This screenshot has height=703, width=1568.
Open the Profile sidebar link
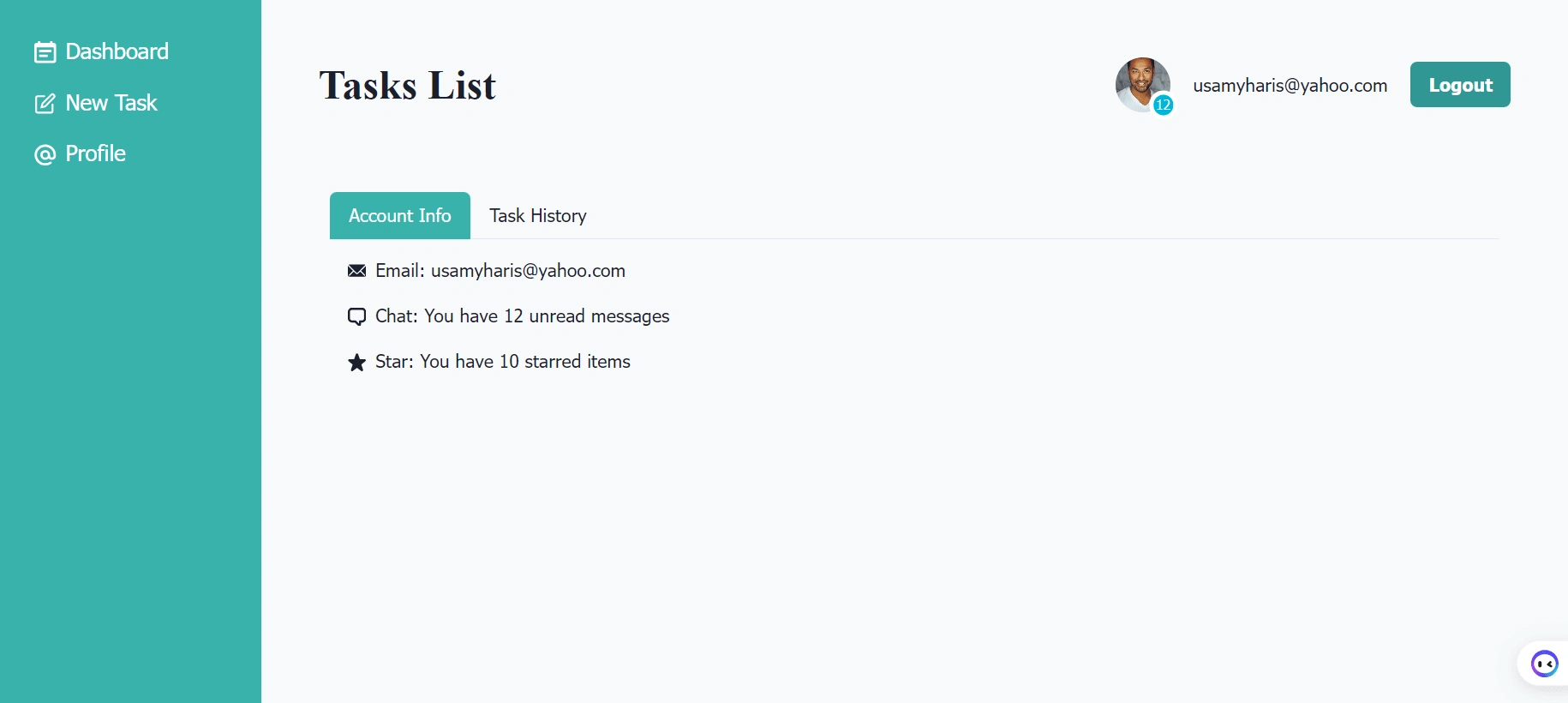coord(80,153)
